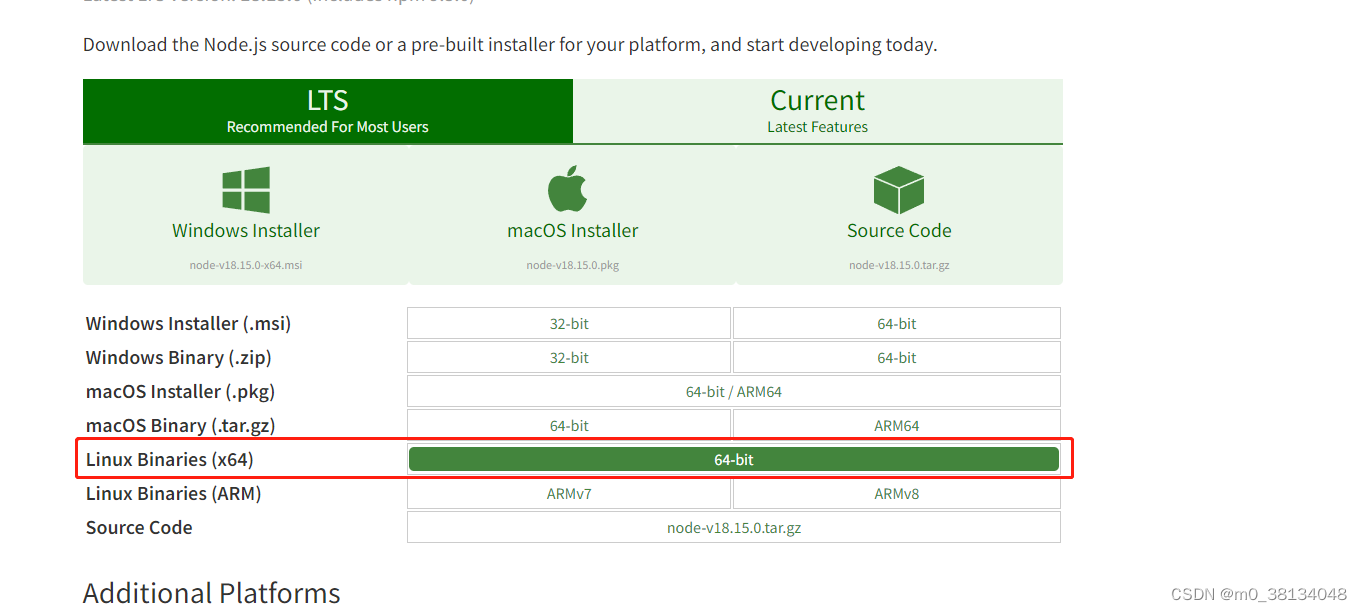The width and height of the screenshot is (1362, 612).
Task: Select 32-bit Windows Binary (.zip)
Action: (569, 357)
